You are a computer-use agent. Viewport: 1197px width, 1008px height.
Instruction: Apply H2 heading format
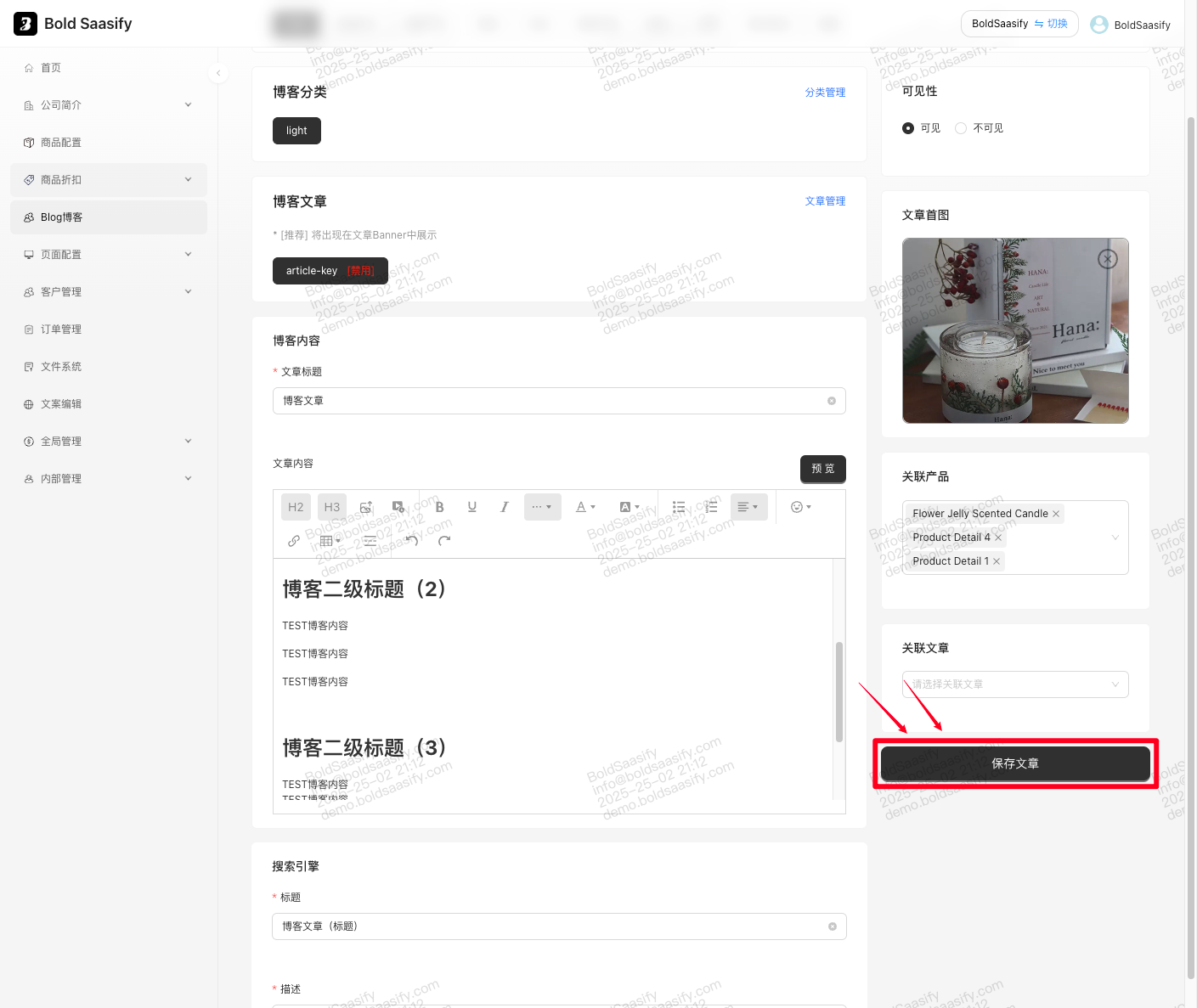tap(296, 507)
